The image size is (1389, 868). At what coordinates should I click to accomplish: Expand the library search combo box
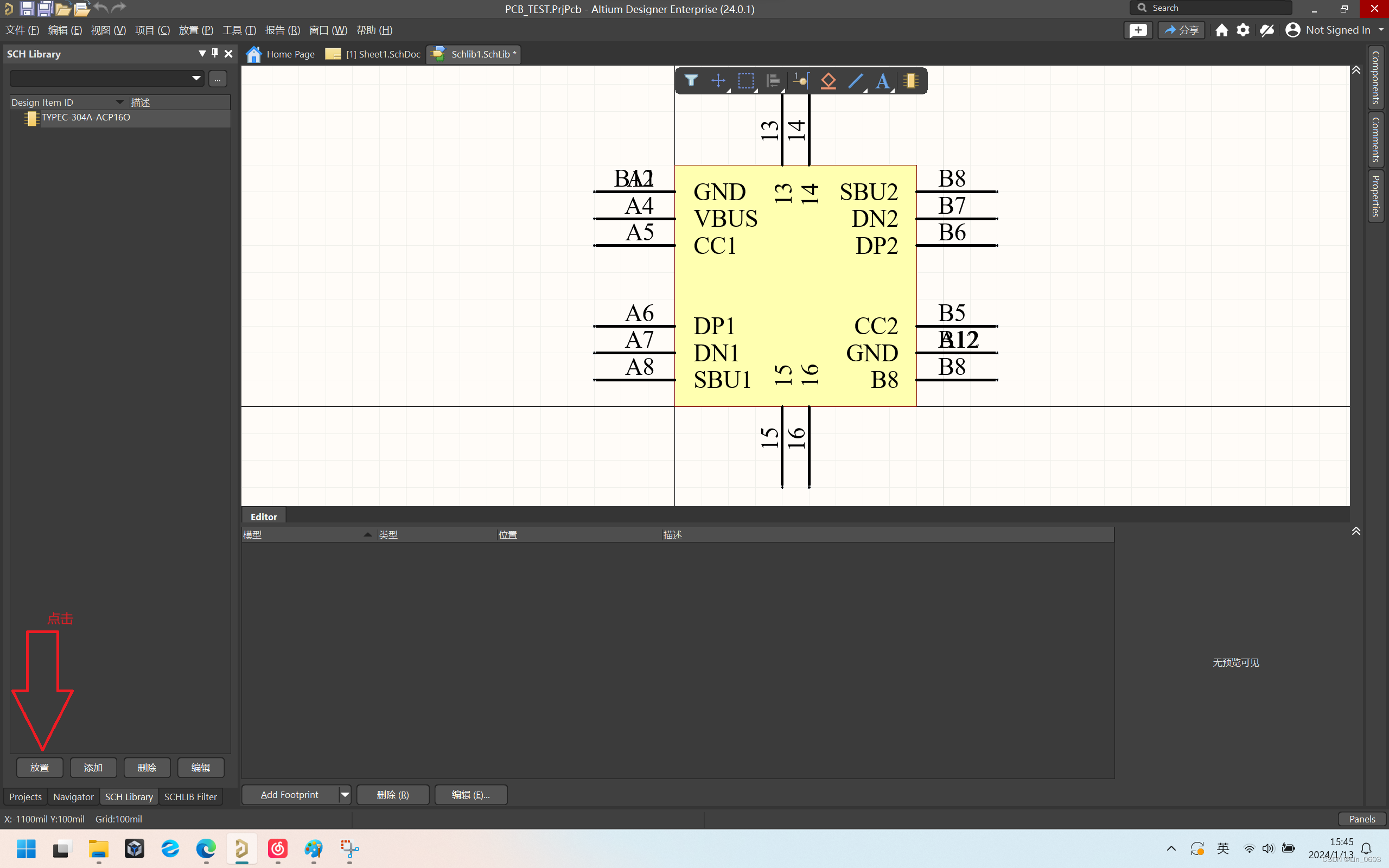[196, 78]
